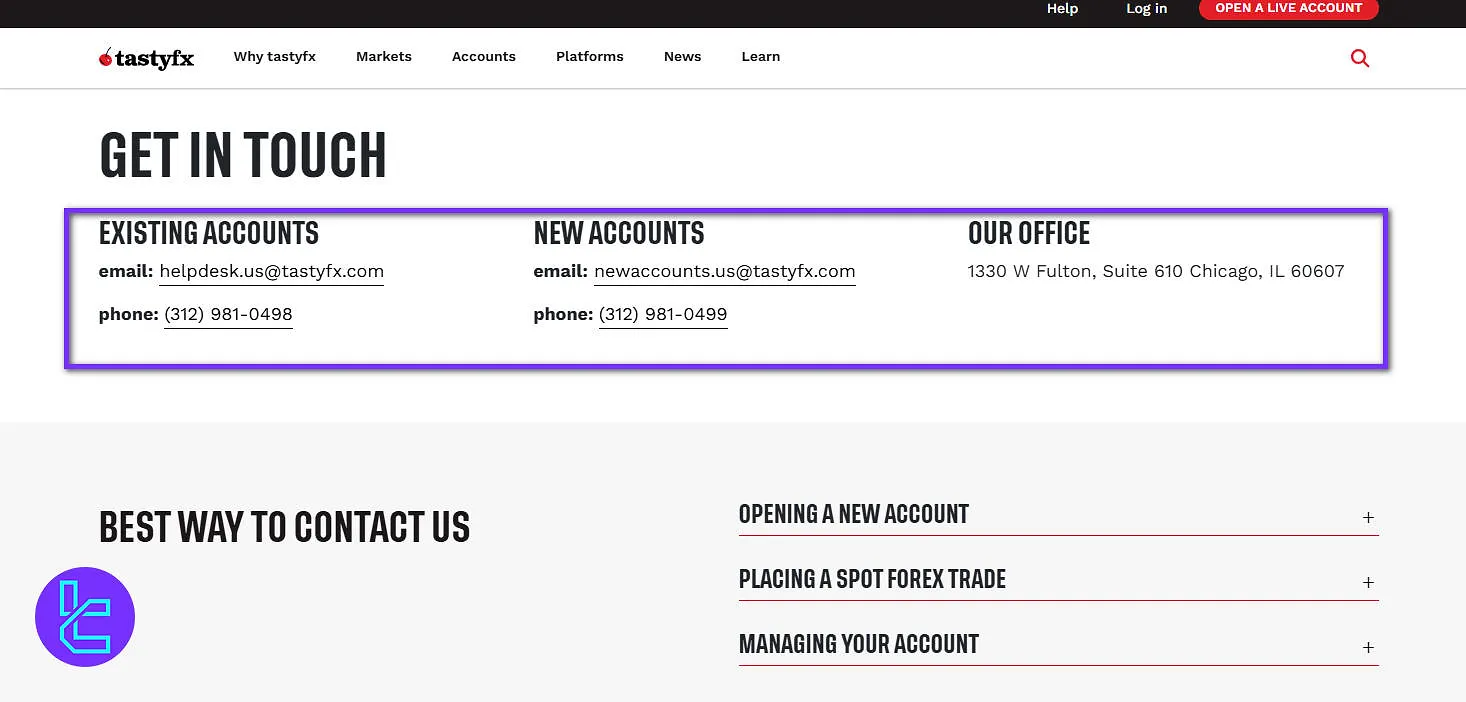Go to the News menu item
Image resolution: width=1466 pixels, height=702 pixels.
tap(682, 57)
